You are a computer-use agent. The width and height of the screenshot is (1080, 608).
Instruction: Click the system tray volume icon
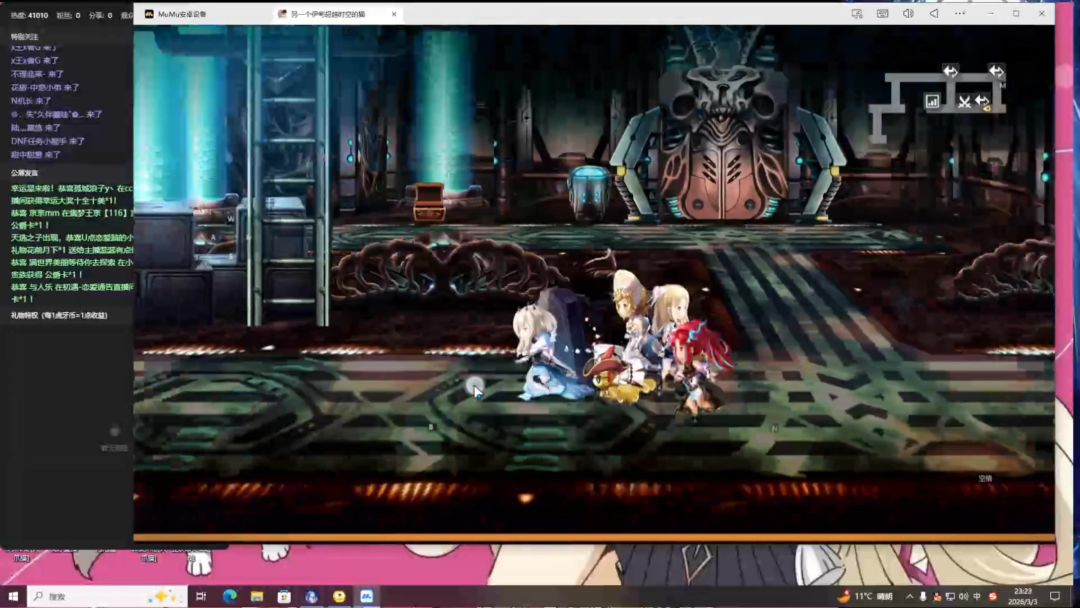click(x=964, y=596)
